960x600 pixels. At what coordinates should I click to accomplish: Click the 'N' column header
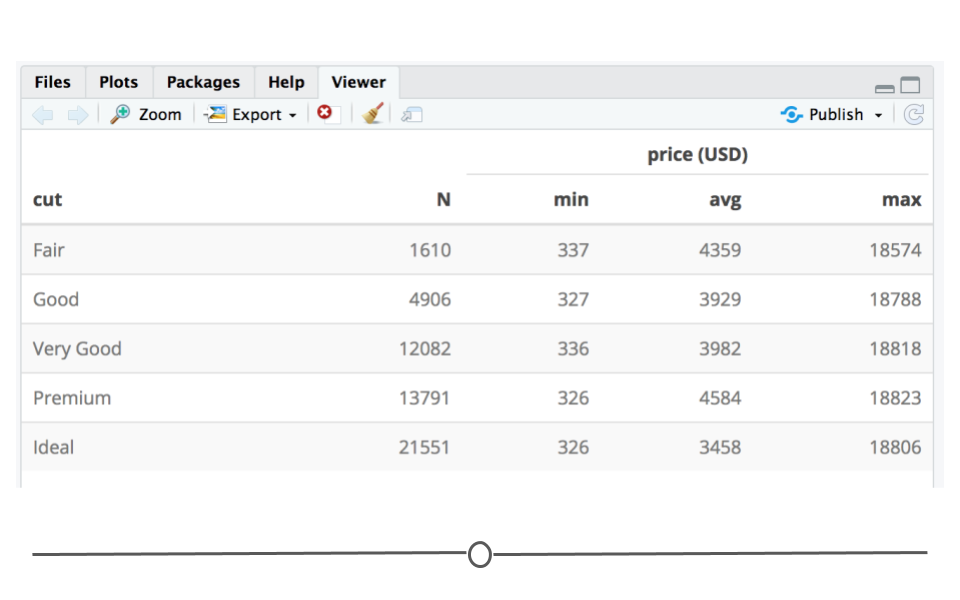click(x=443, y=200)
